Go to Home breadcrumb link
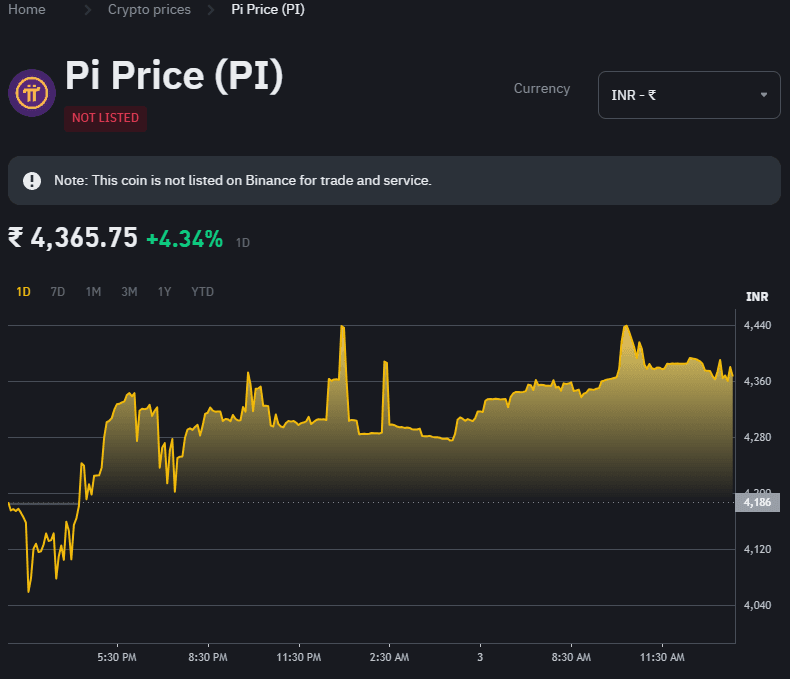790x679 pixels. click(x=27, y=9)
